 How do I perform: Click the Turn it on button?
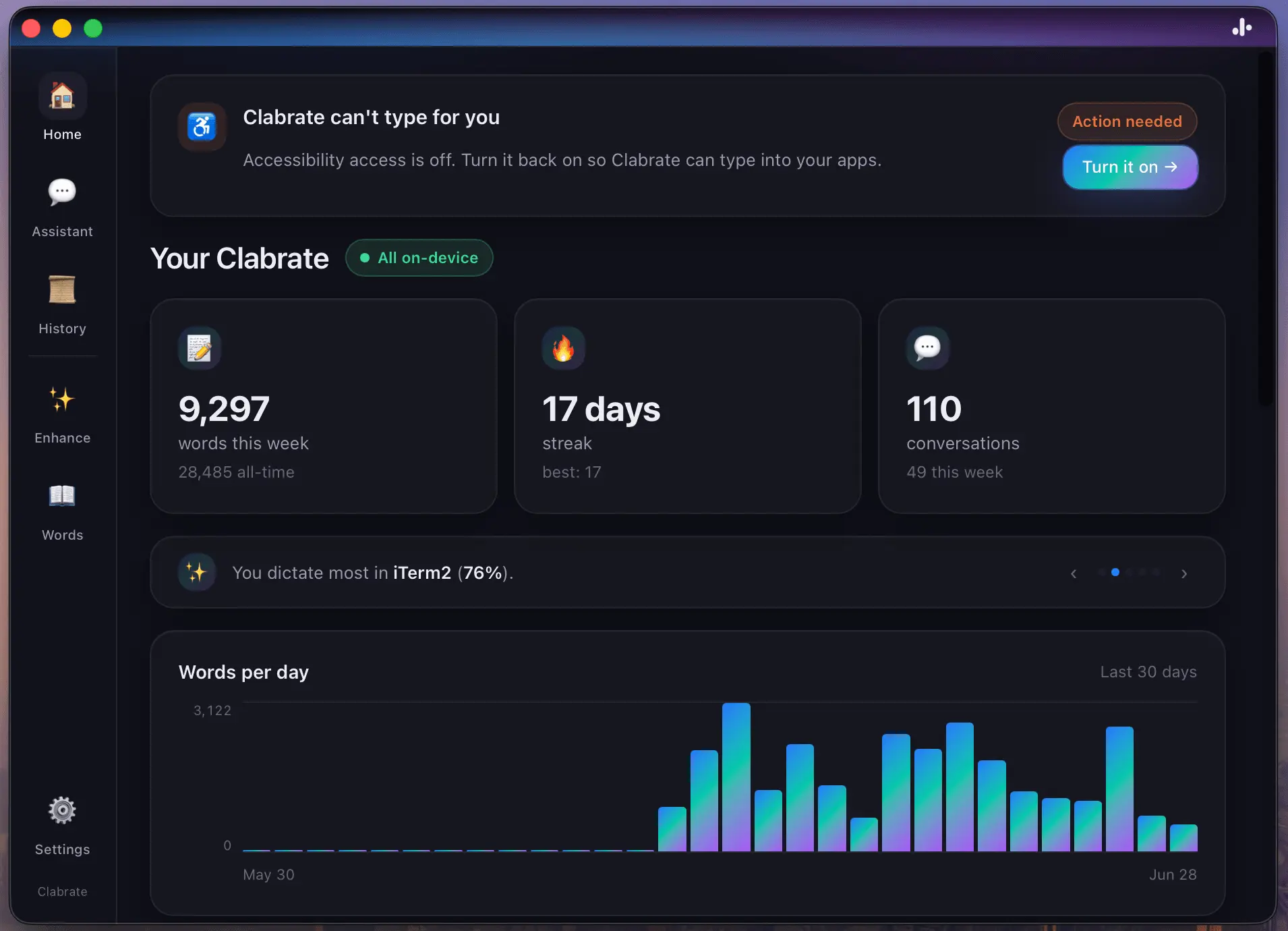pyautogui.click(x=1130, y=167)
